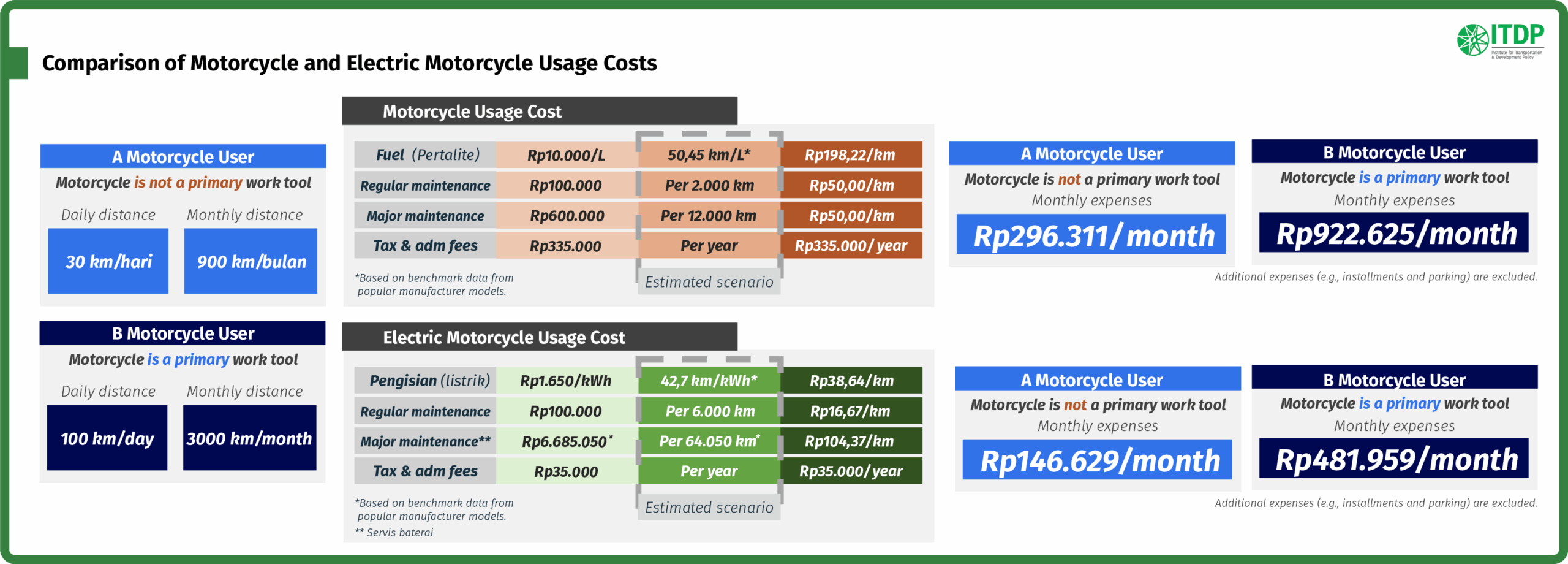The width and height of the screenshot is (1568, 564).
Task: Click the Rp10.000/L fuel price cell
Action: pos(567,155)
